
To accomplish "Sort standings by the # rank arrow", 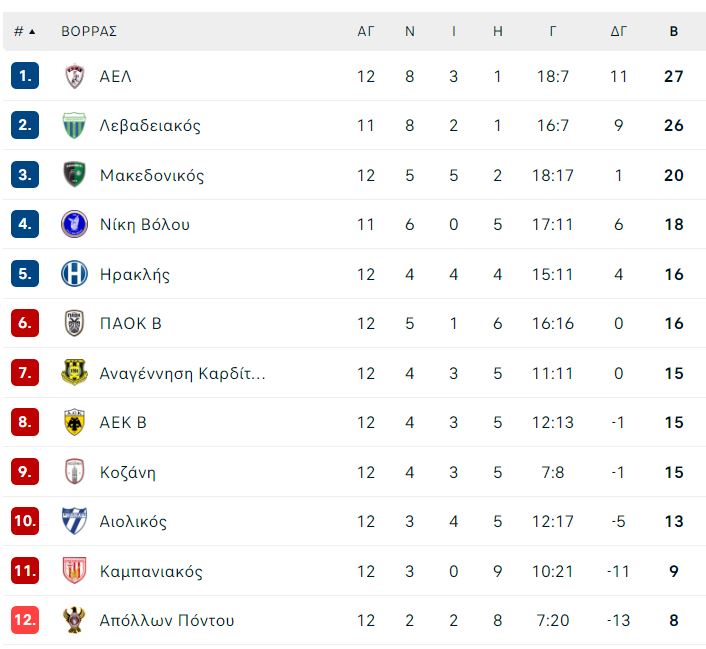I will pos(25,32).
